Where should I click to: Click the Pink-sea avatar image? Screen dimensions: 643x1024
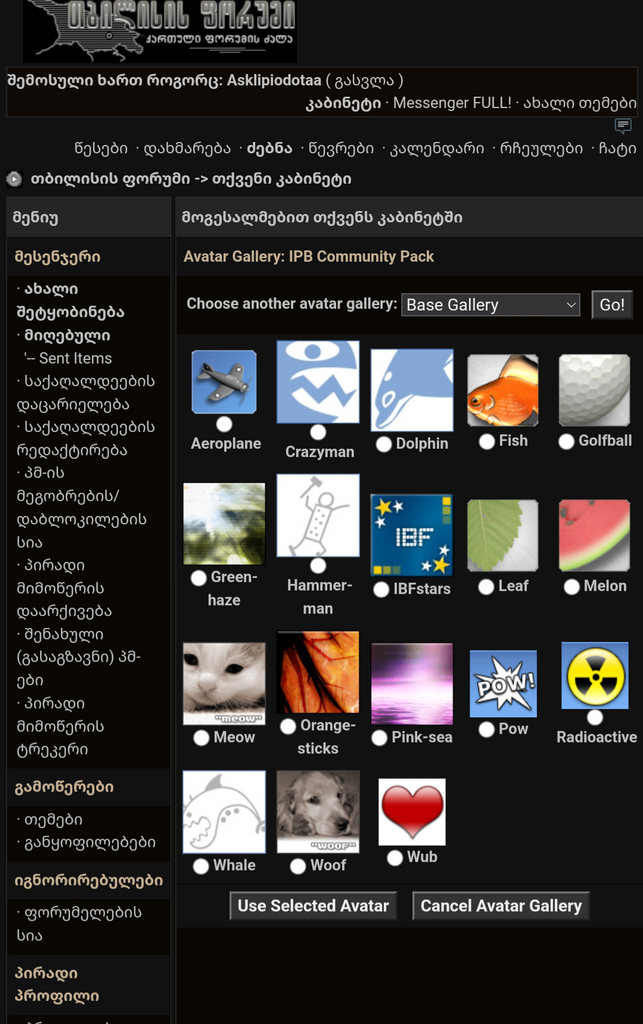(x=412, y=684)
